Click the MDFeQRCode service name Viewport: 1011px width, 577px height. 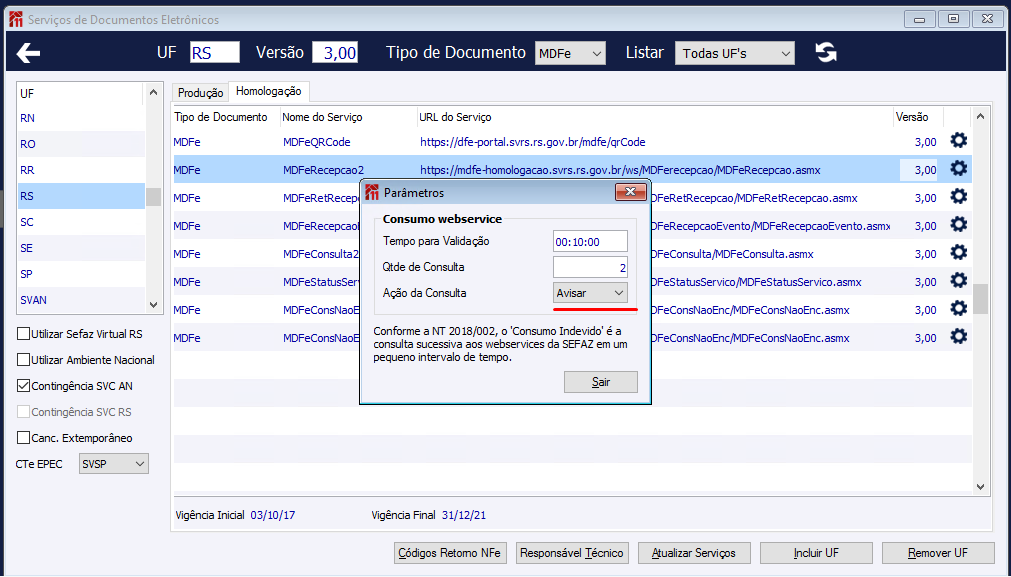[x=317, y=142]
